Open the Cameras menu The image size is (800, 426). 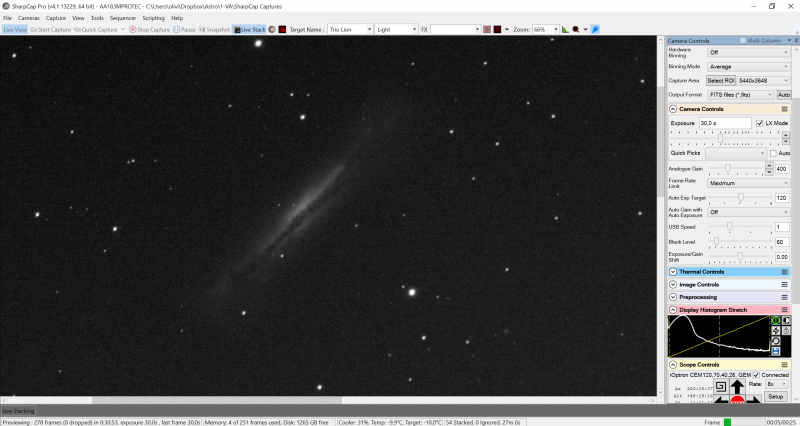point(29,18)
